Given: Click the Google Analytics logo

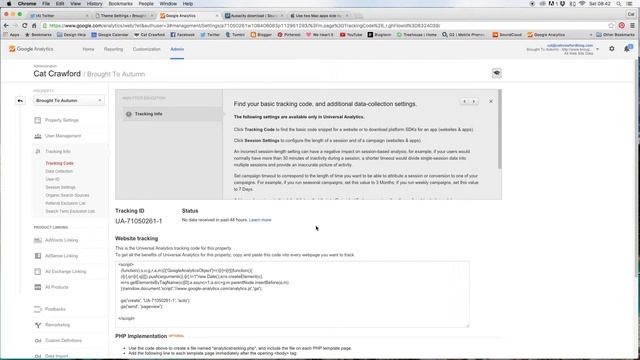Looking at the screenshot, I should tap(31, 49).
